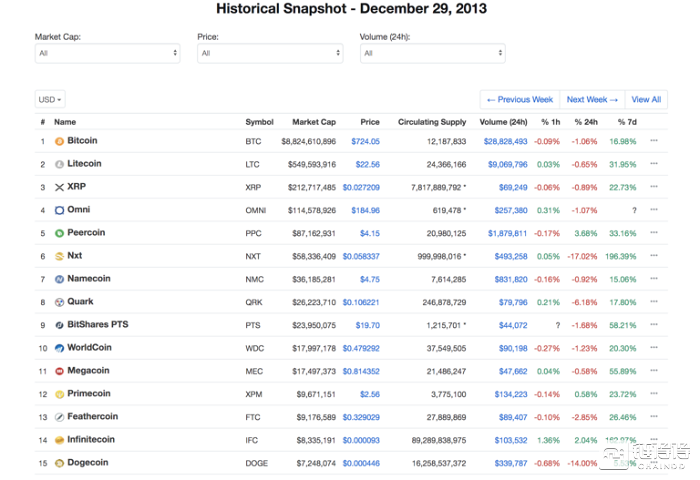The image size is (700, 480).
Task: Open the Primecoin name link
Action: (89, 394)
